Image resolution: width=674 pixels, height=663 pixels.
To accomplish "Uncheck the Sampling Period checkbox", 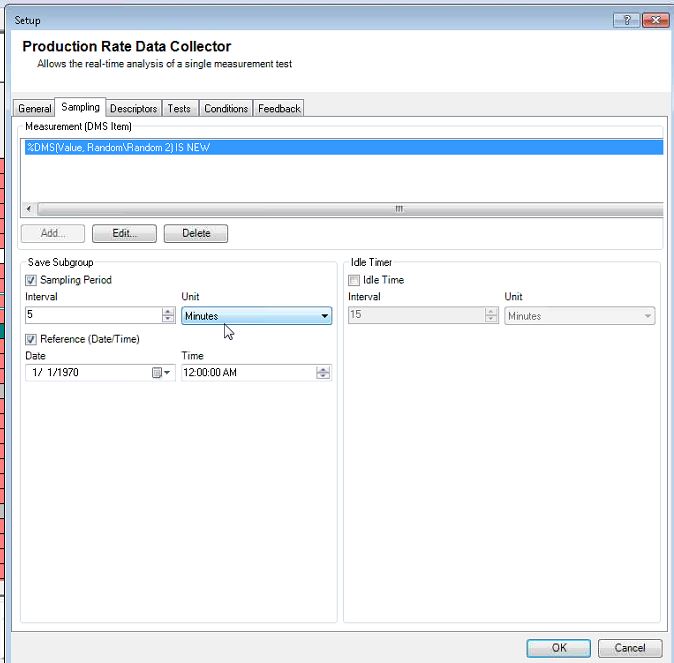I will (31, 280).
